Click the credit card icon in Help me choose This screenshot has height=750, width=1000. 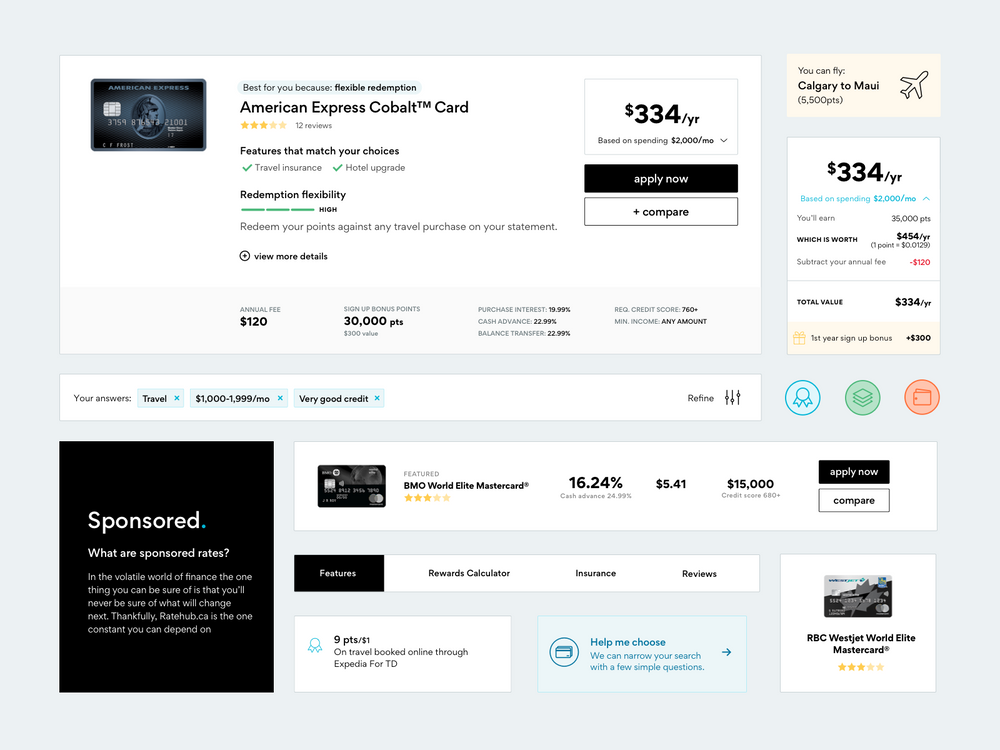[x=564, y=653]
